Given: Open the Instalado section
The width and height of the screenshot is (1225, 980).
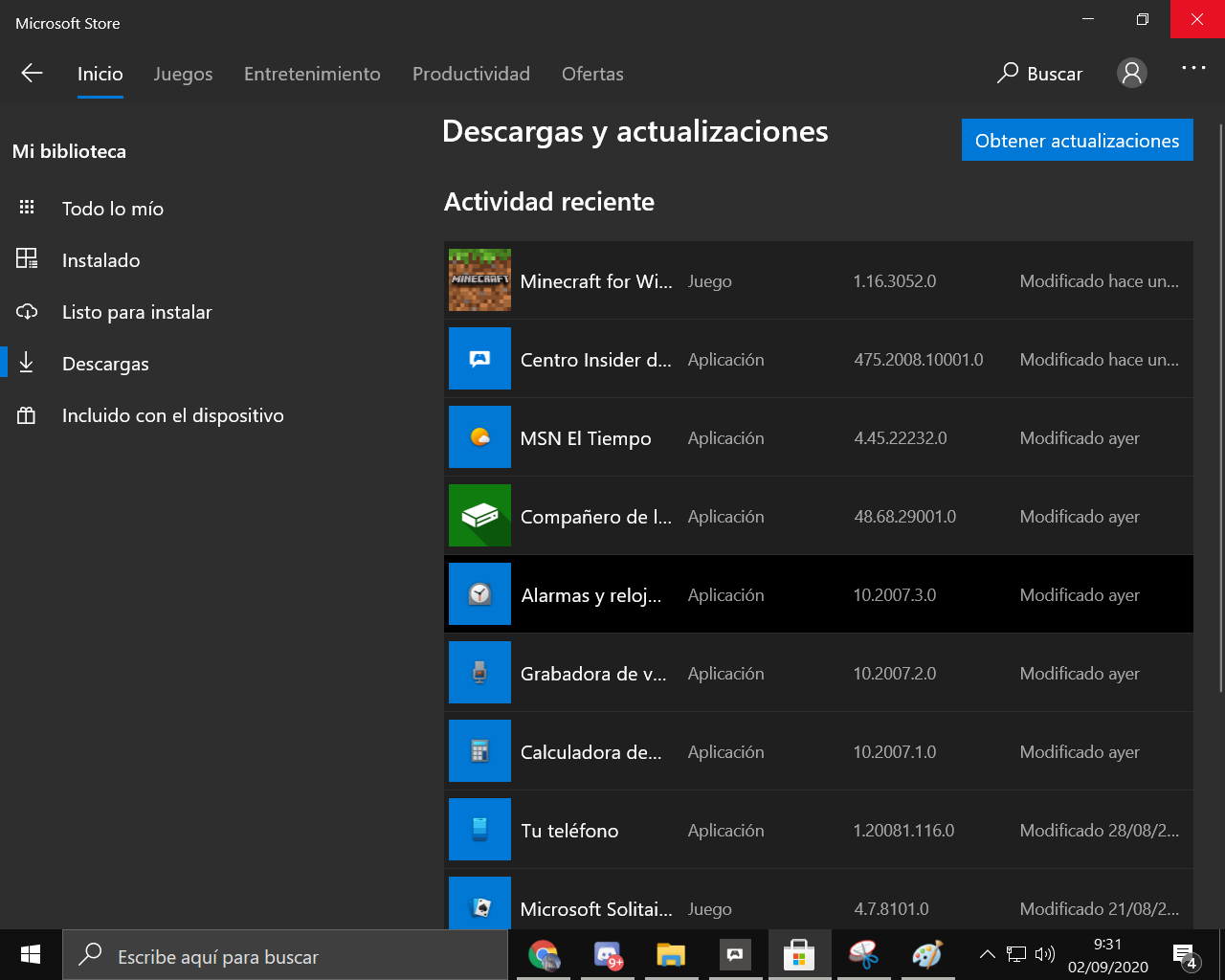Looking at the screenshot, I should pos(100,260).
